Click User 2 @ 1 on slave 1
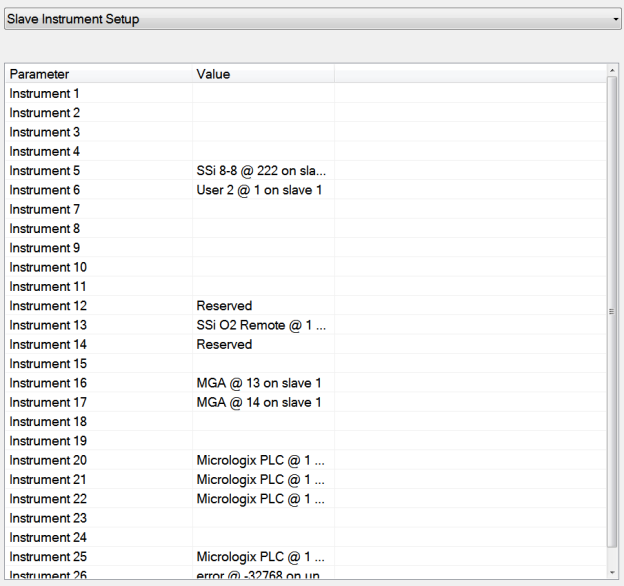624x586 pixels. tap(259, 190)
